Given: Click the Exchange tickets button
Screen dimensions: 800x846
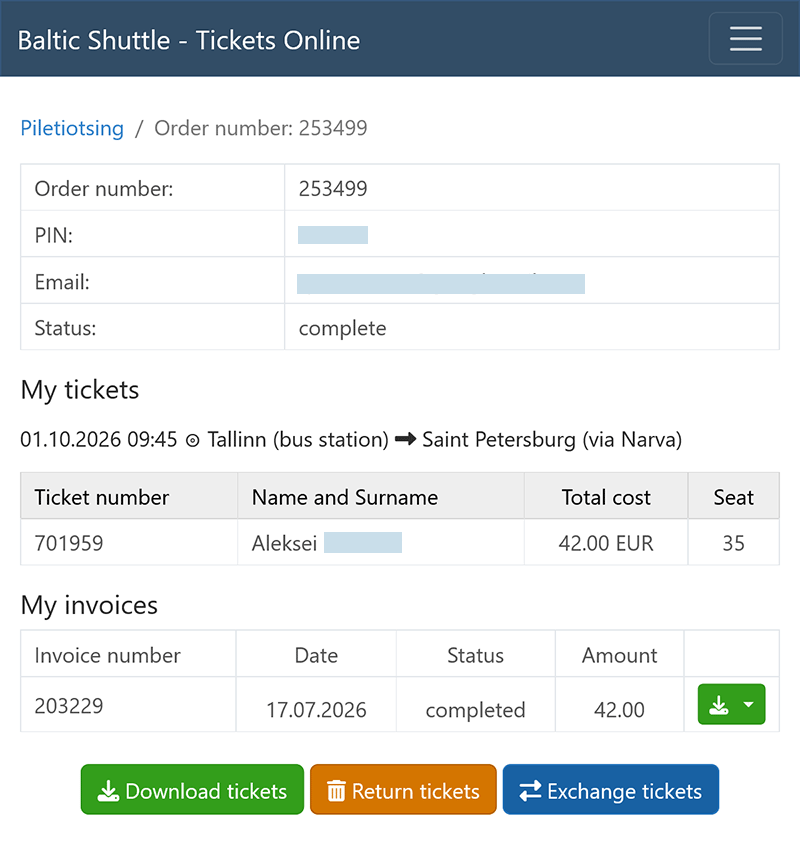Looking at the screenshot, I should 611,789.
